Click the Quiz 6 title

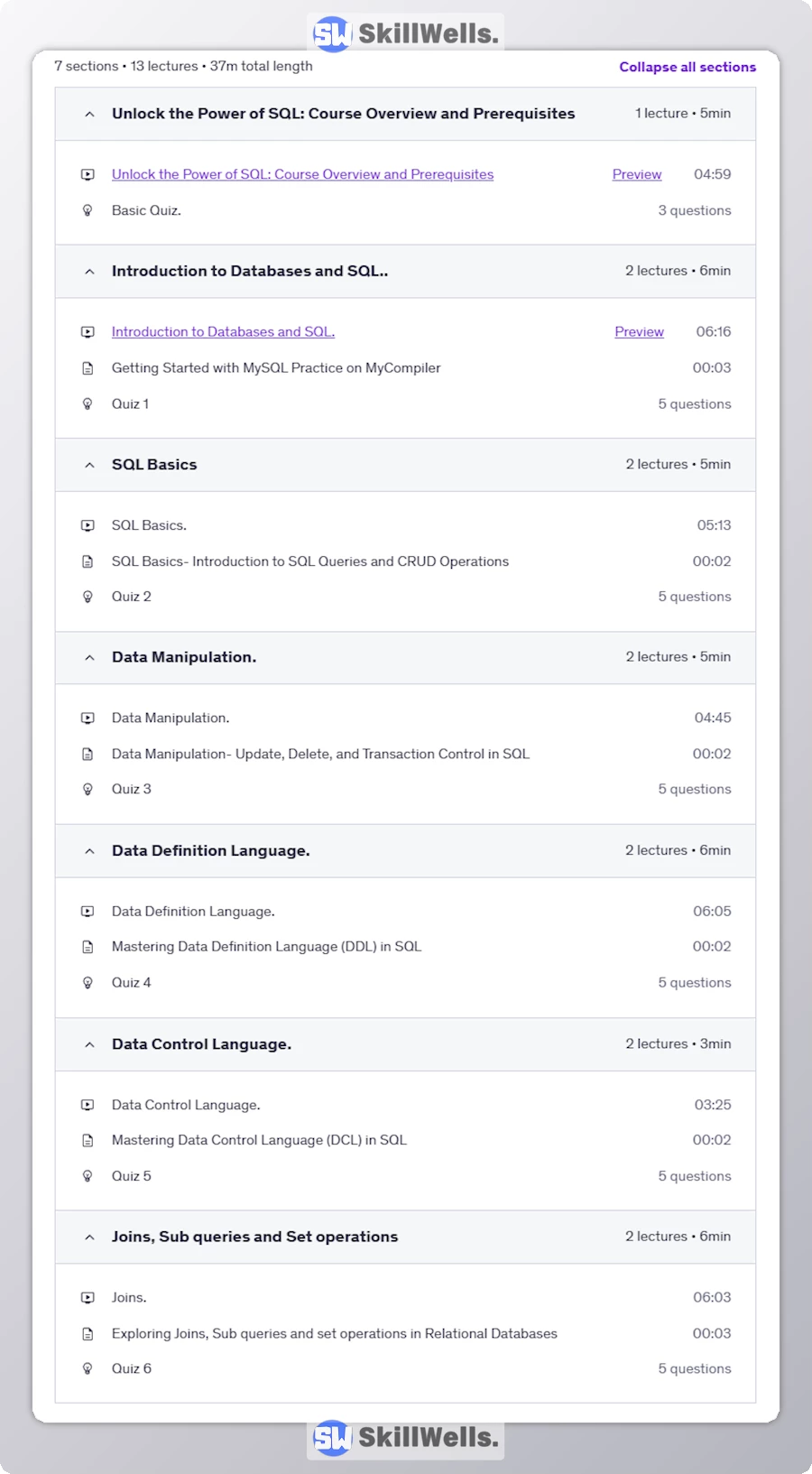coord(132,1368)
